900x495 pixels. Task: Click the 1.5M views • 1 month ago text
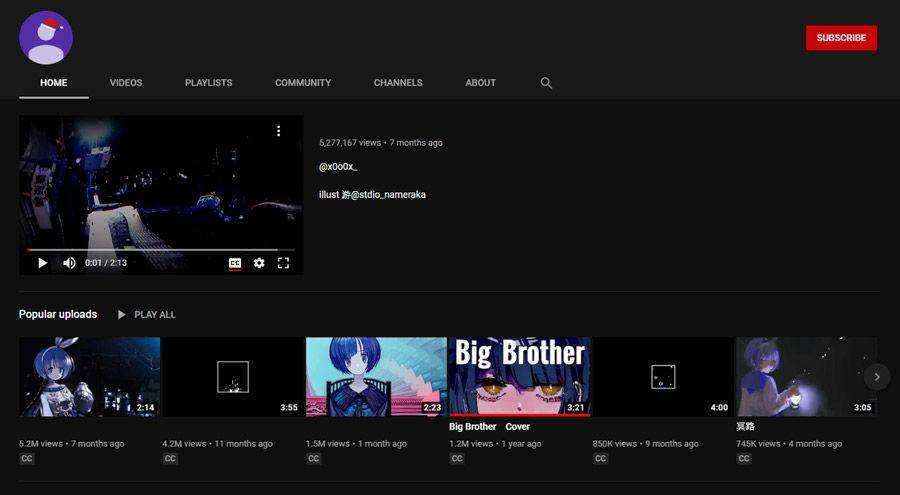(x=356, y=444)
